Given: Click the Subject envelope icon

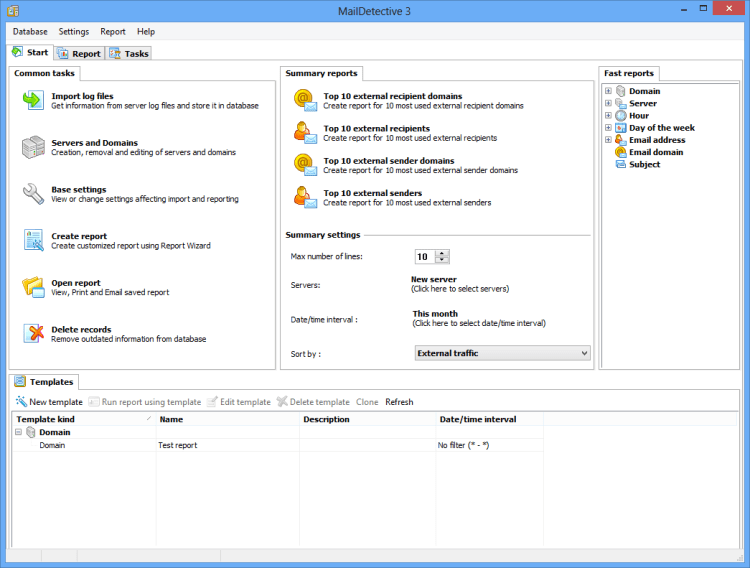Looking at the screenshot, I should pos(620,164).
